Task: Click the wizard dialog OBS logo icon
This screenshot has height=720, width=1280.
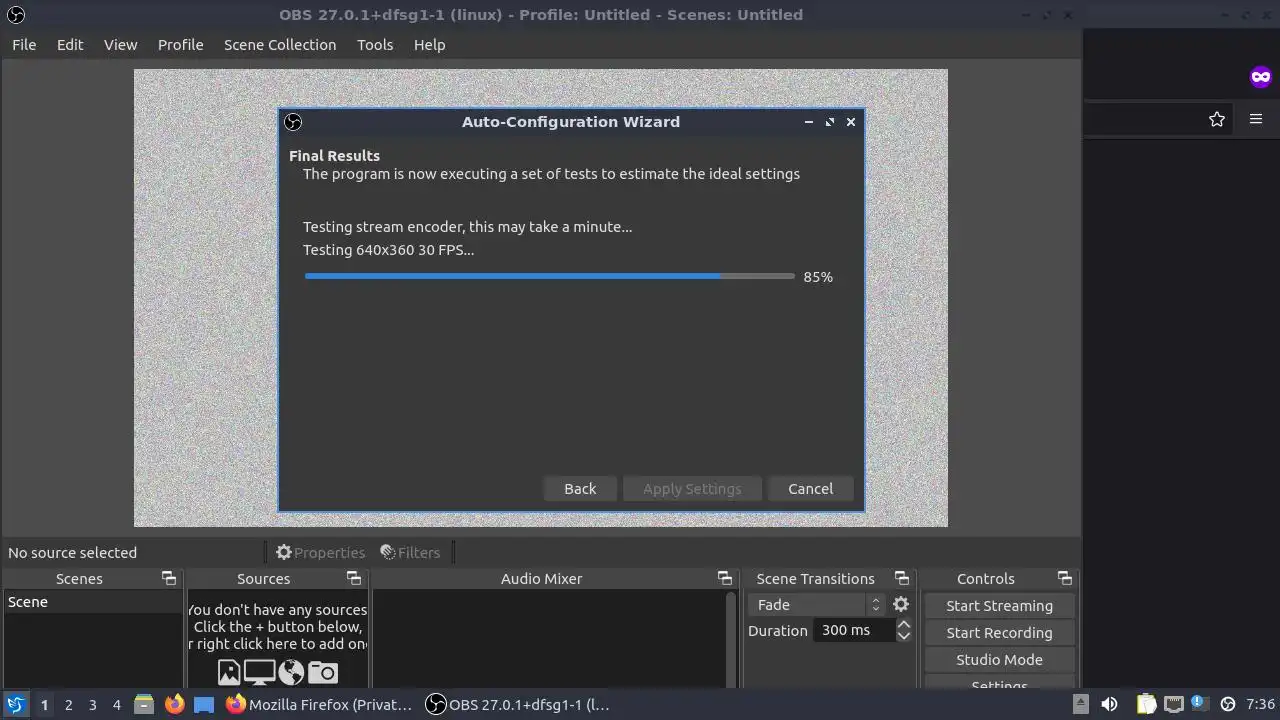Action: [x=293, y=122]
